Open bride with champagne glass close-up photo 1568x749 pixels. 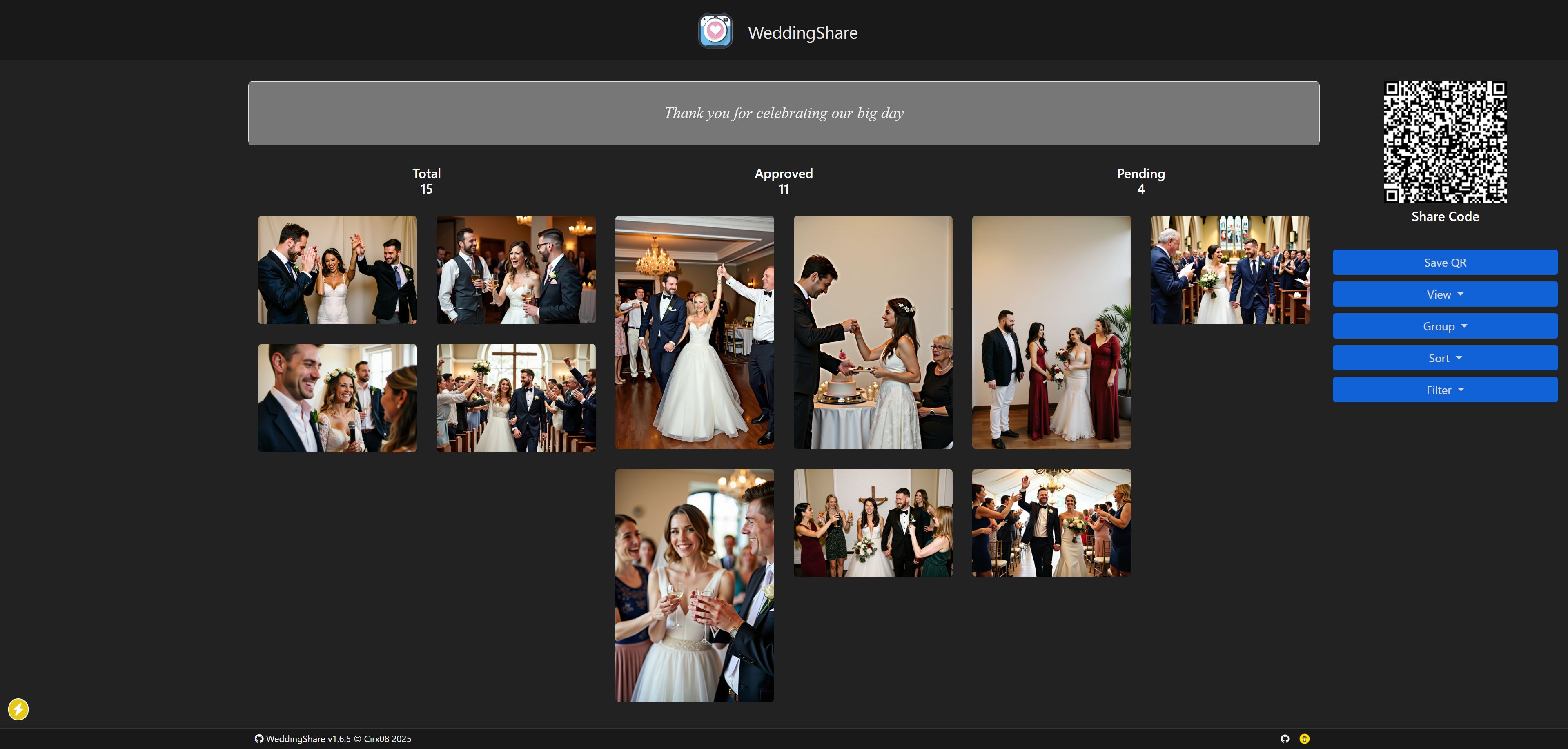click(x=694, y=585)
